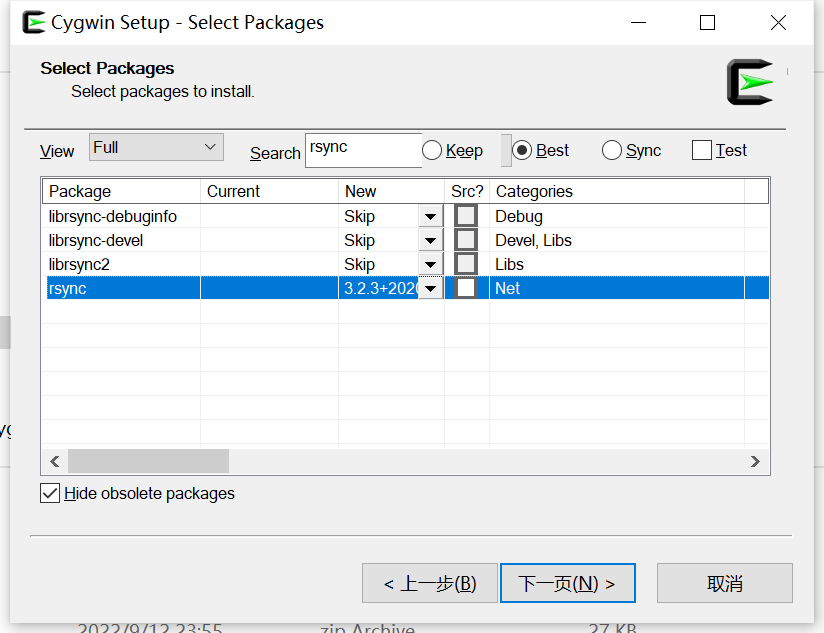Image resolution: width=824 pixels, height=633 pixels.
Task: Click the 3.2.3+202 version cell
Action: point(380,288)
